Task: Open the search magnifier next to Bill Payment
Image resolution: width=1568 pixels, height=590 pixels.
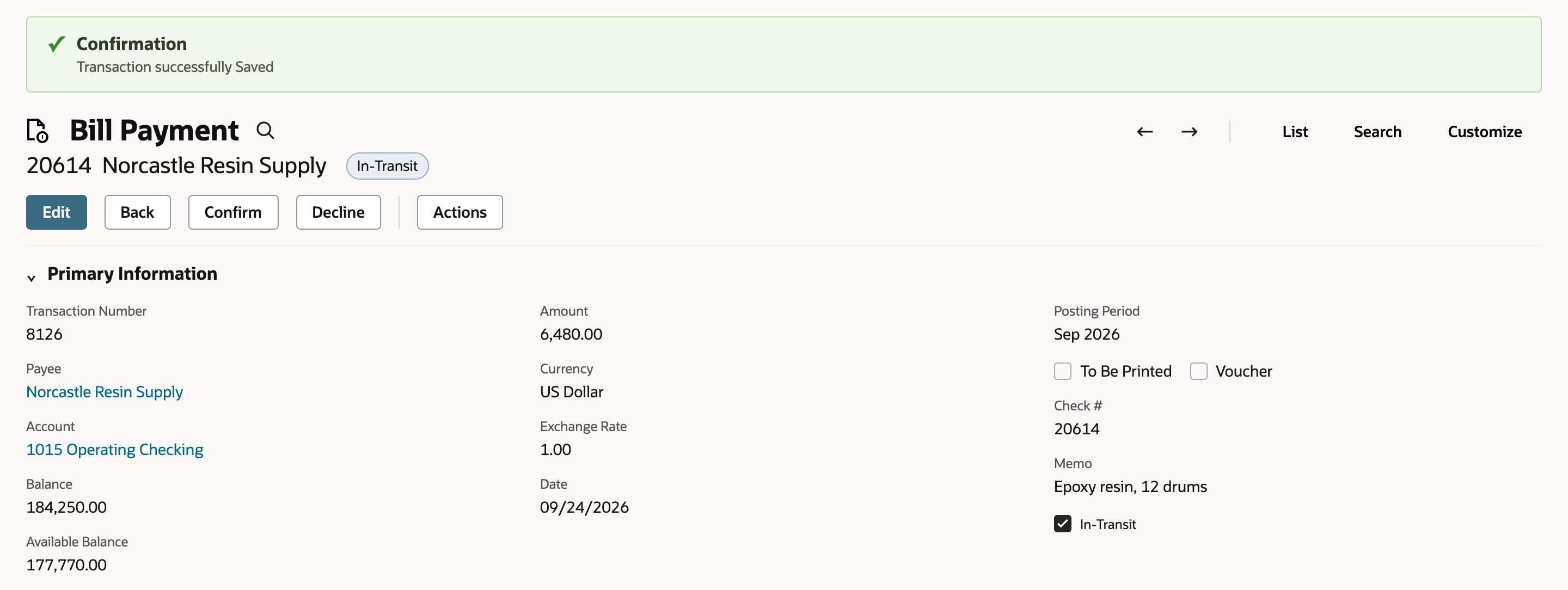Action: click(x=265, y=131)
